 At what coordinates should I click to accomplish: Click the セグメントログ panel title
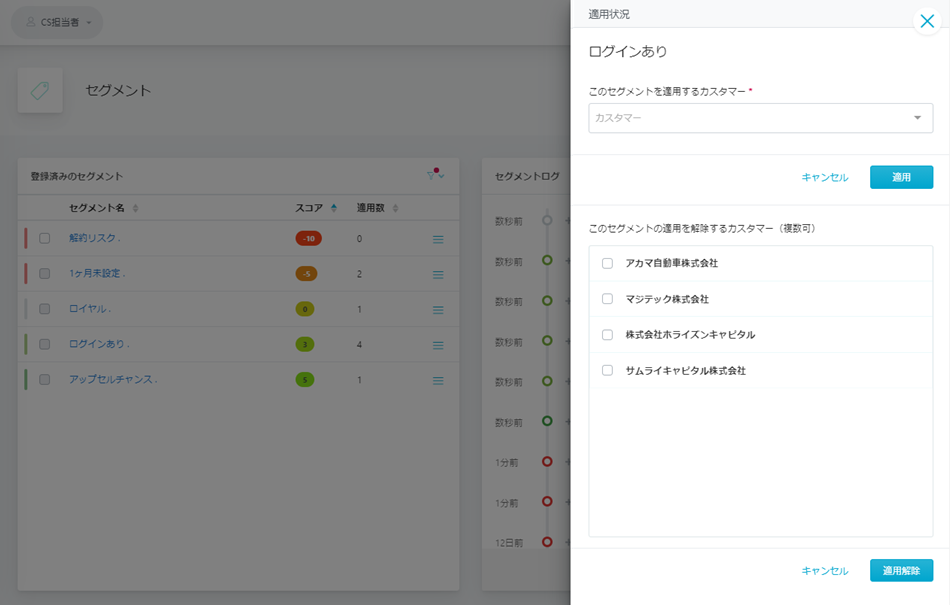pyautogui.click(x=527, y=176)
